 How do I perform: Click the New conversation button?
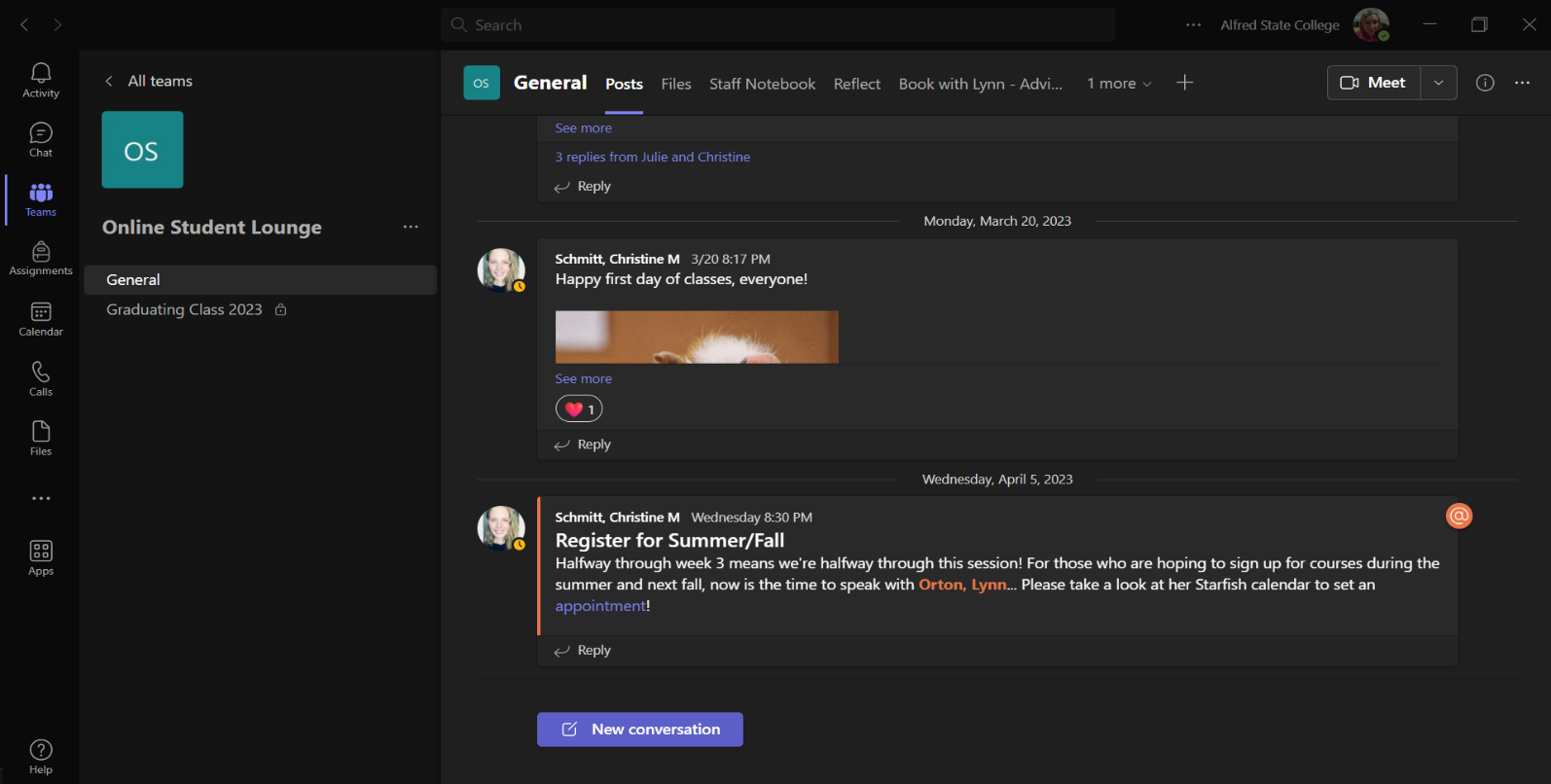(x=640, y=730)
